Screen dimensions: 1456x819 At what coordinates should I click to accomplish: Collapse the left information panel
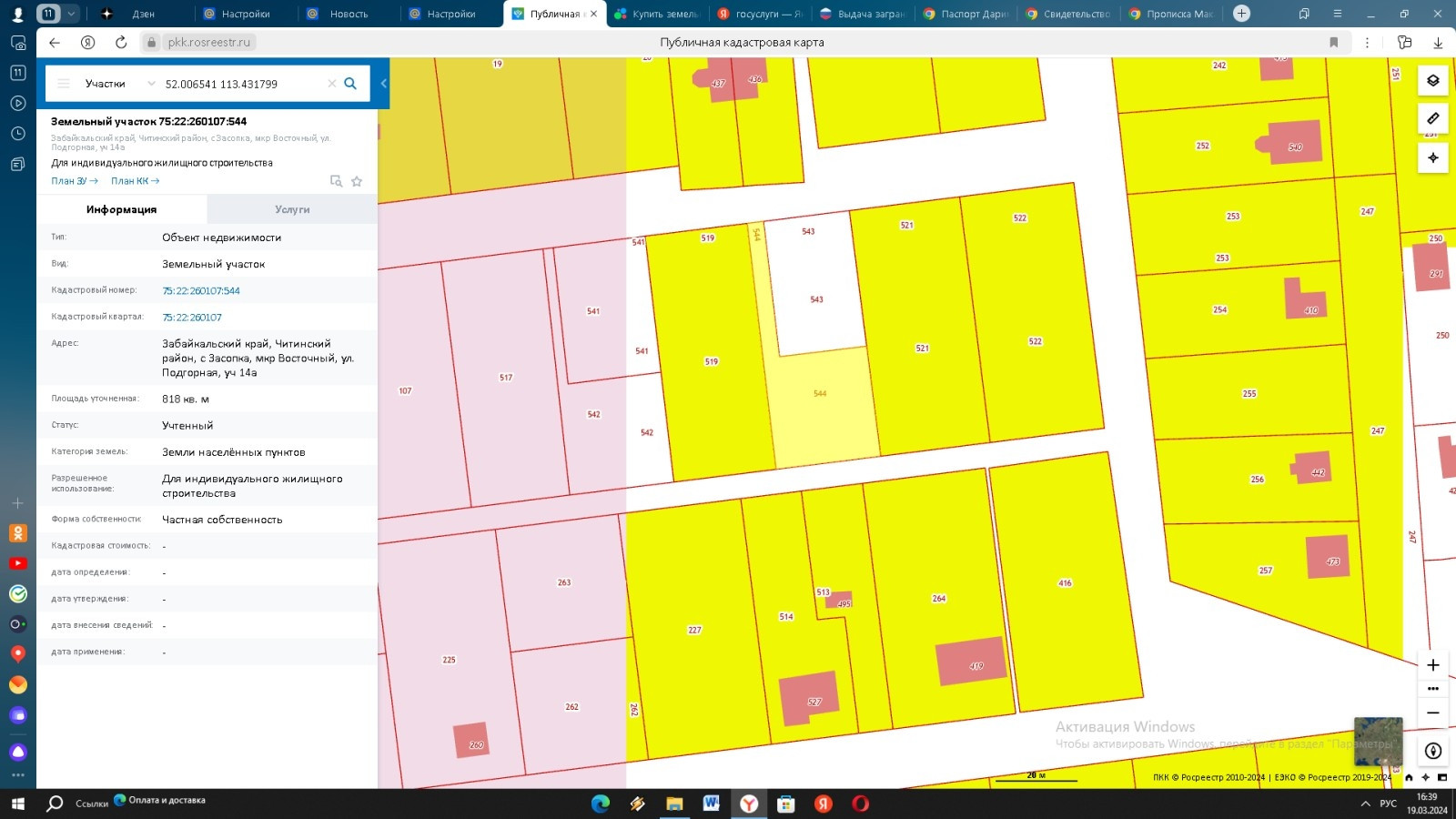pos(383,84)
